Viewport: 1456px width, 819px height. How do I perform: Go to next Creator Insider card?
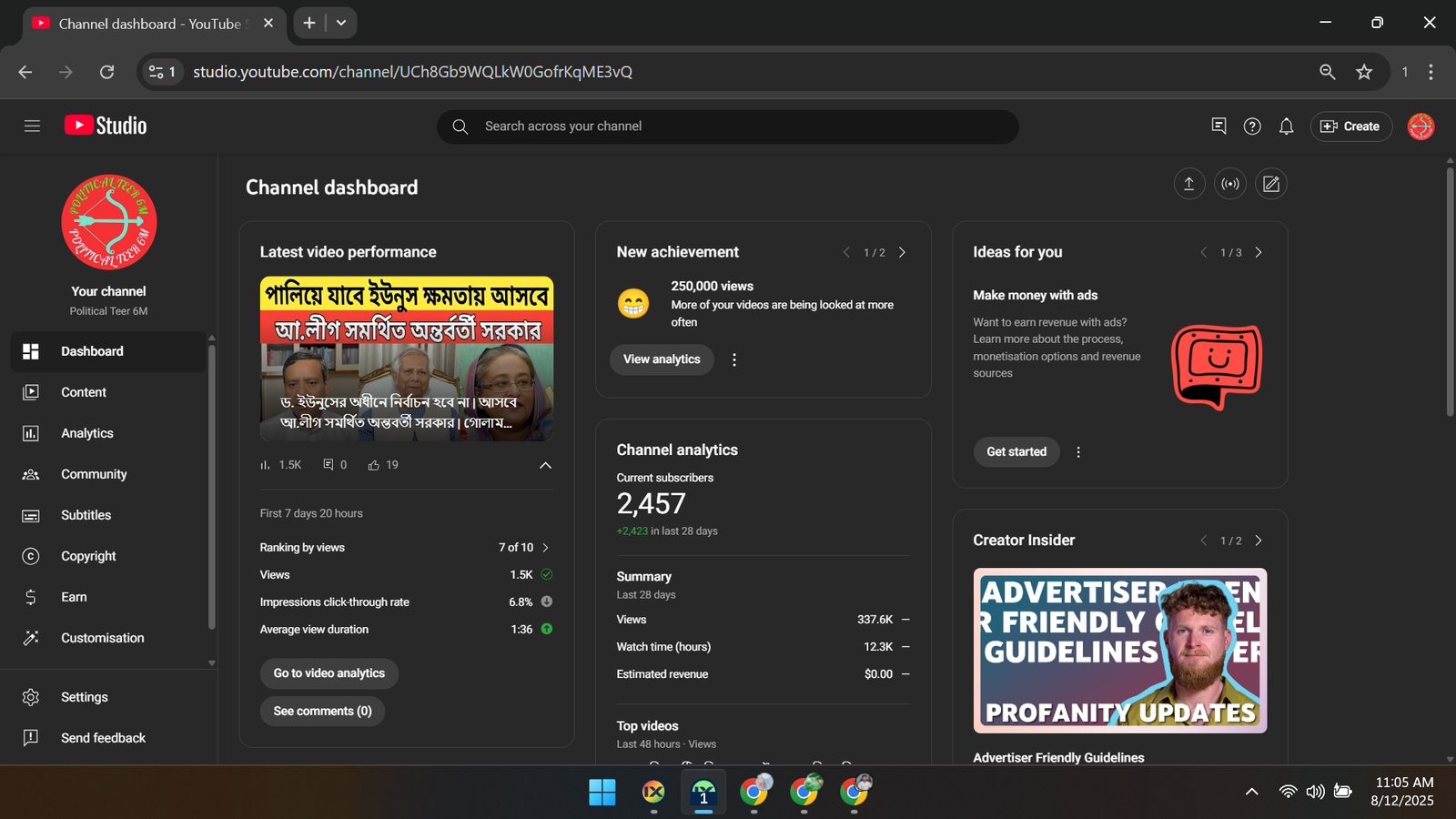[1259, 541]
